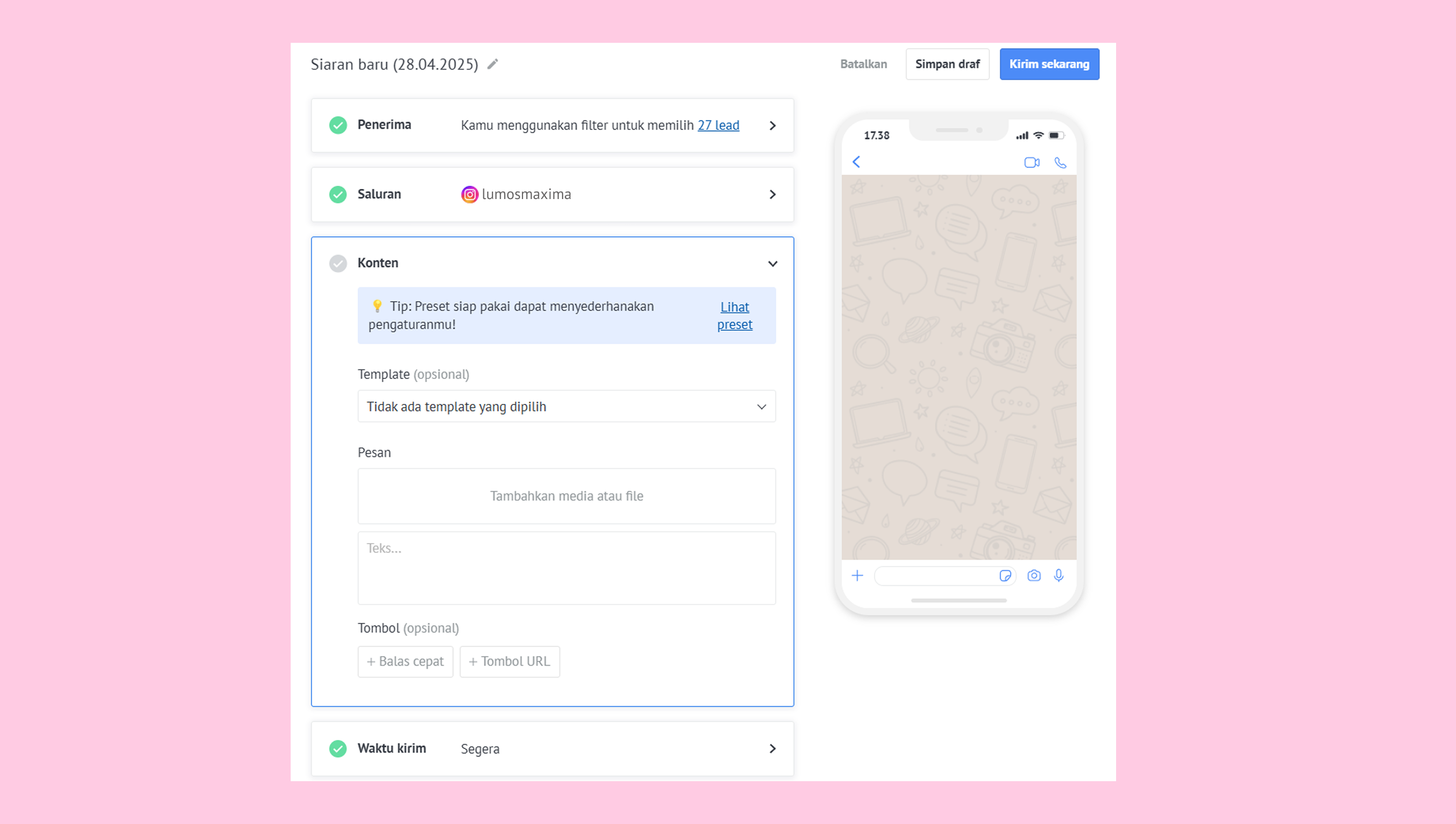Click the battery icon in the phone preview status bar
This screenshot has height=824, width=1456.
coord(1056,135)
